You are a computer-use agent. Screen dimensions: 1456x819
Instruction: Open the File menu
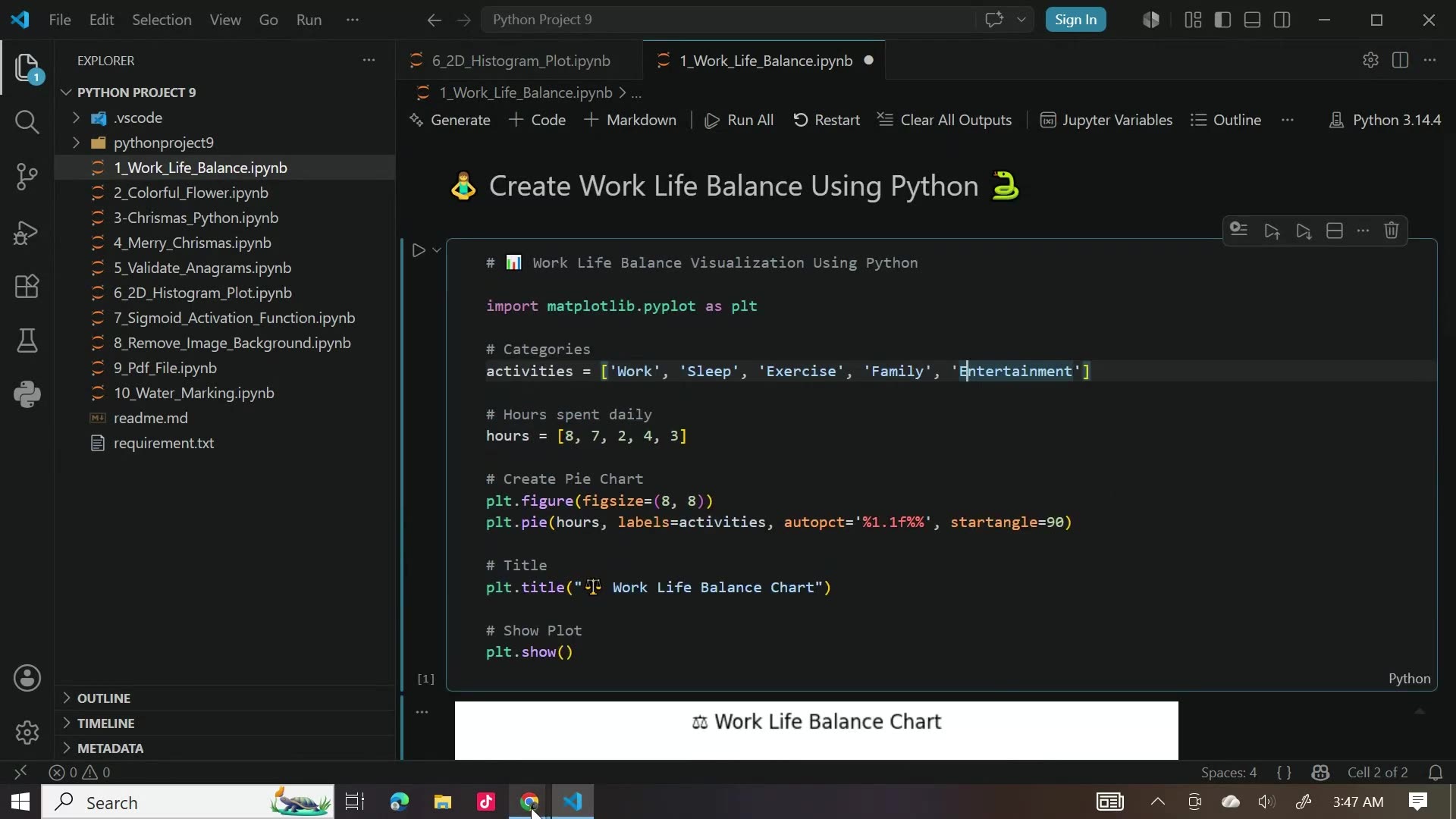(x=60, y=20)
